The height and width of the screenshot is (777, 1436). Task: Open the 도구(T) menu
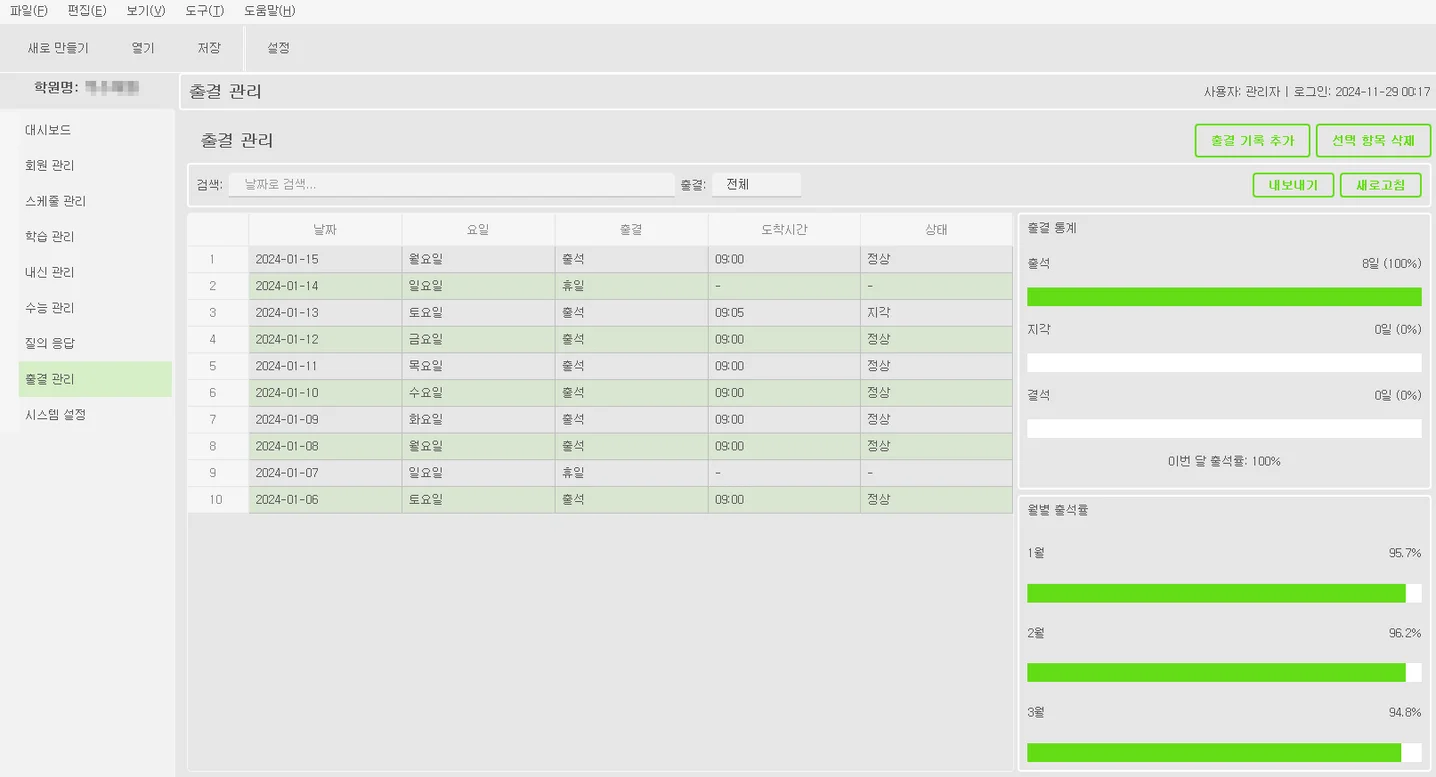click(x=204, y=11)
